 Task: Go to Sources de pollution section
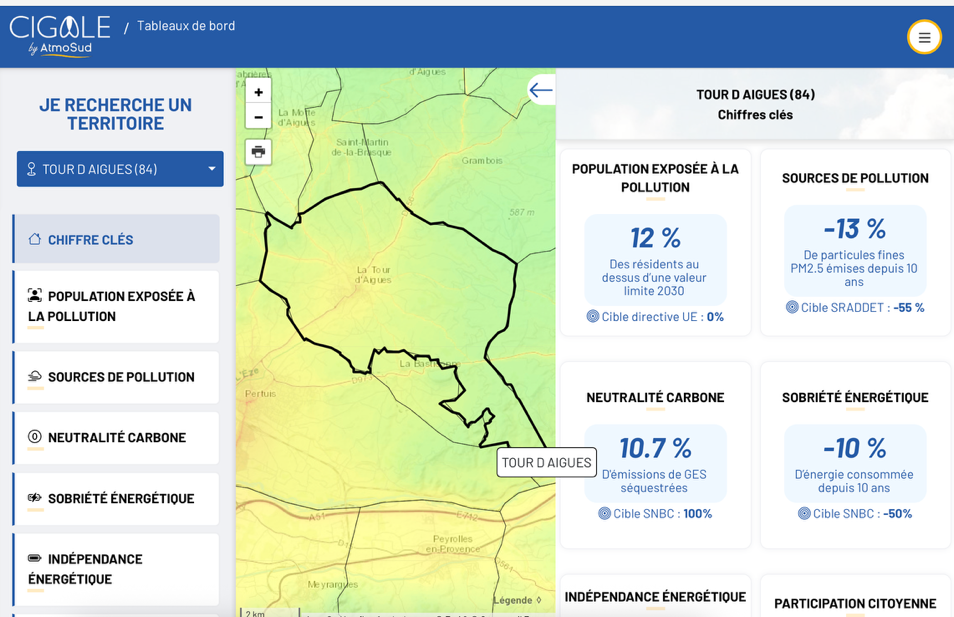point(116,377)
